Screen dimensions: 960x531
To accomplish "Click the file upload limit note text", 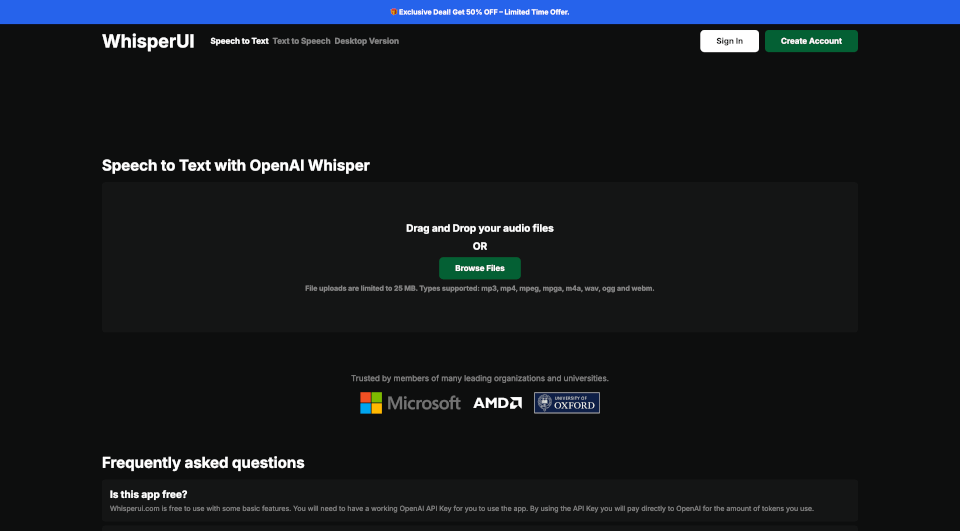I will point(480,288).
